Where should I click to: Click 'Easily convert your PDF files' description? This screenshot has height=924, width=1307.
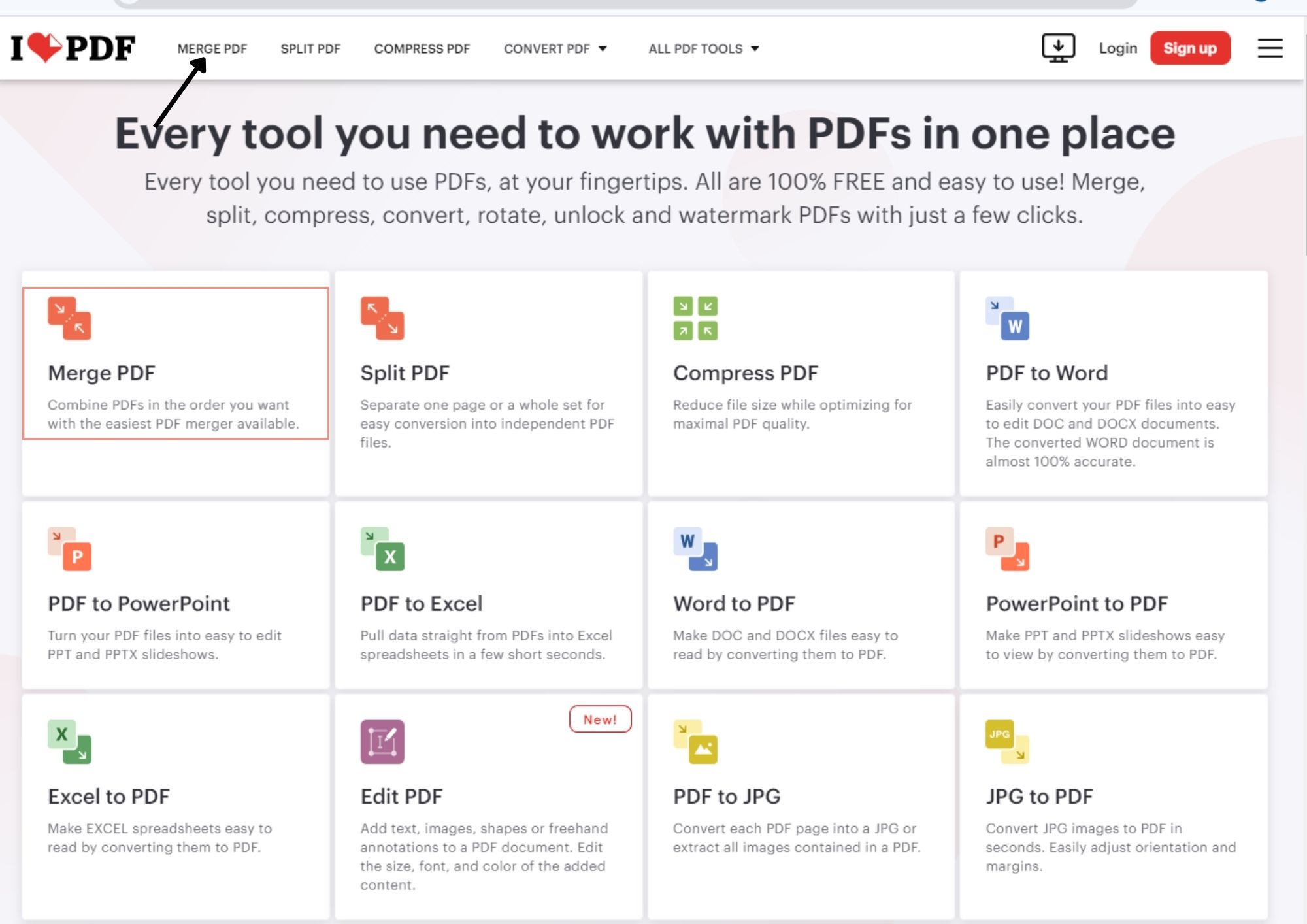click(1110, 433)
